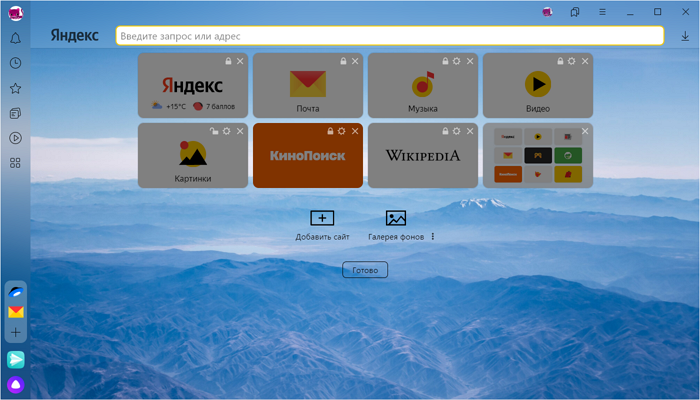Toggle pin lock on Почта tile
Image resolution: width=700 pixels, height=400 pixels.
pos(343,61)
